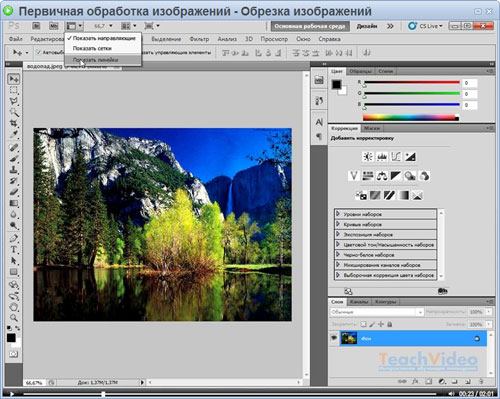The height and width of the screenshot is (399, 500).
Task: Click the Brightness/Contrast adjustment icon
Action: [x=367, y=156]
